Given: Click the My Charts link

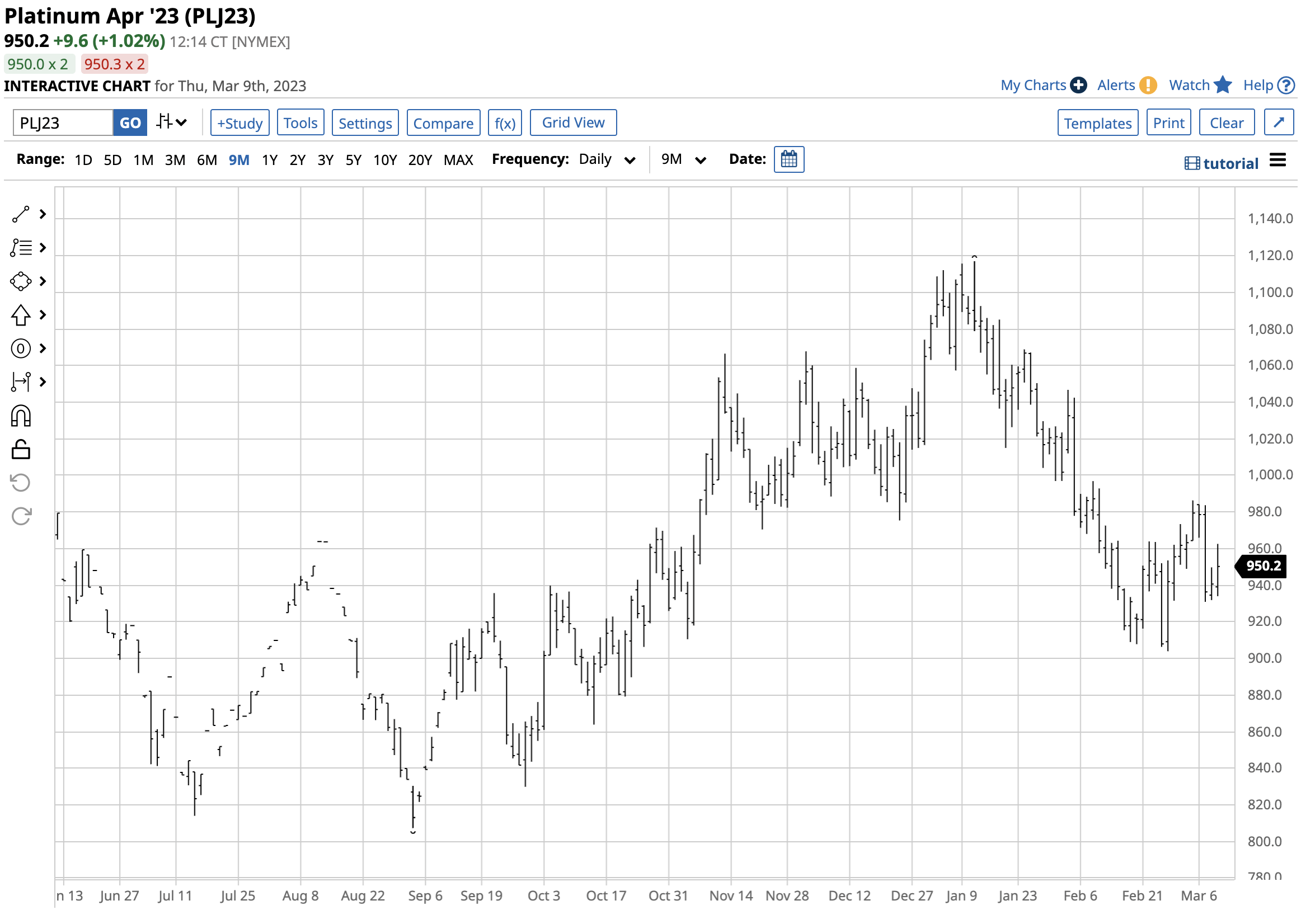Looking at the screenshot, I should (1034, 86).
